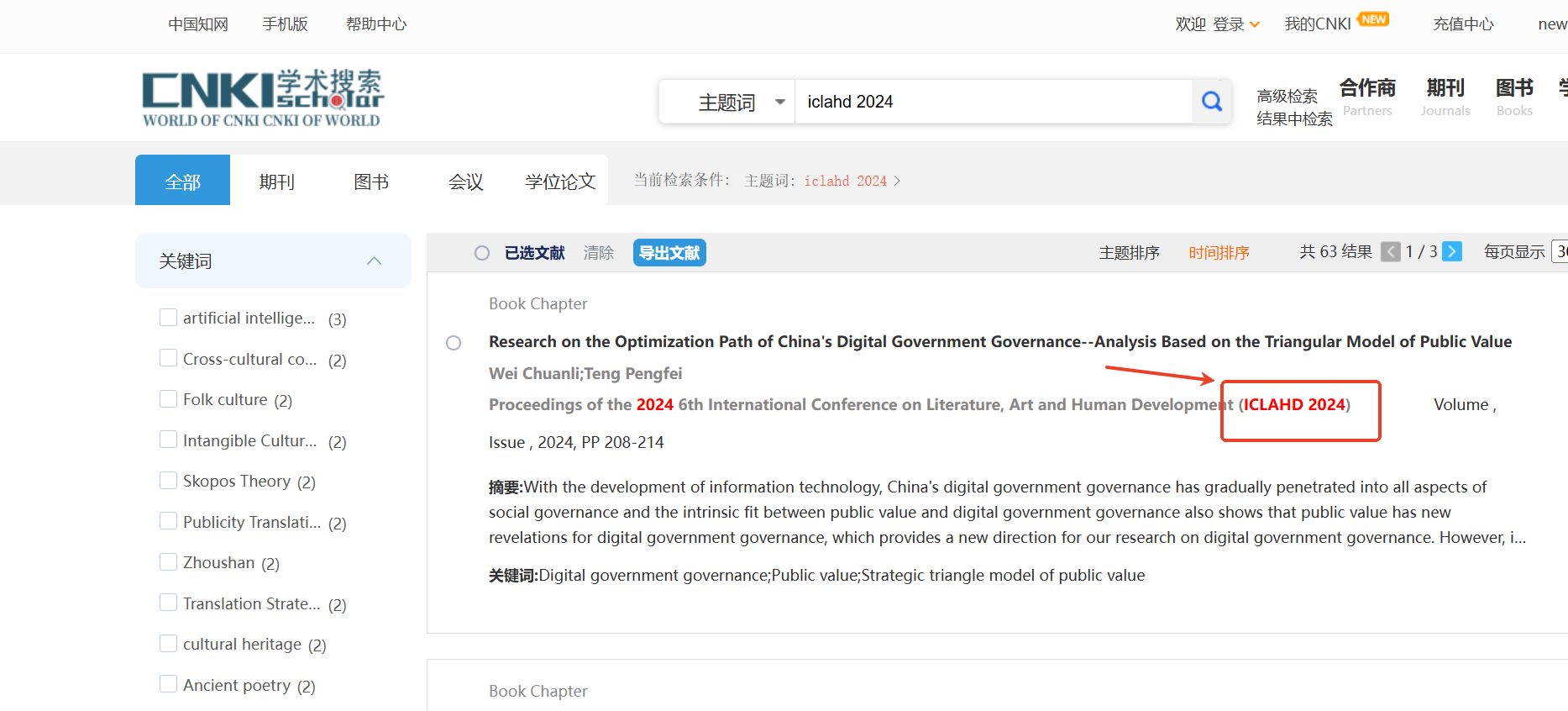Sort results by 时间排序

click(1219, 253)
